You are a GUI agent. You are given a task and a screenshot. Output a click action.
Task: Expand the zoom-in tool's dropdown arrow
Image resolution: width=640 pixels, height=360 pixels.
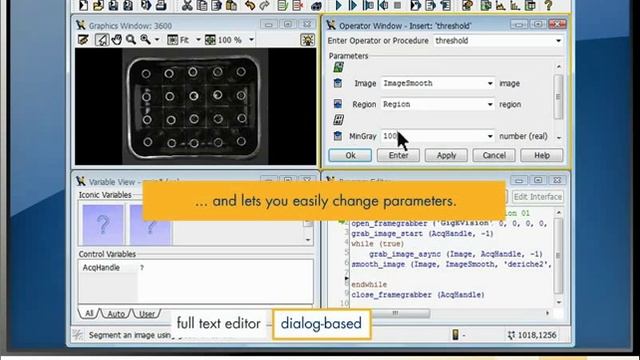pyautogui.click(x=157, y=40)
